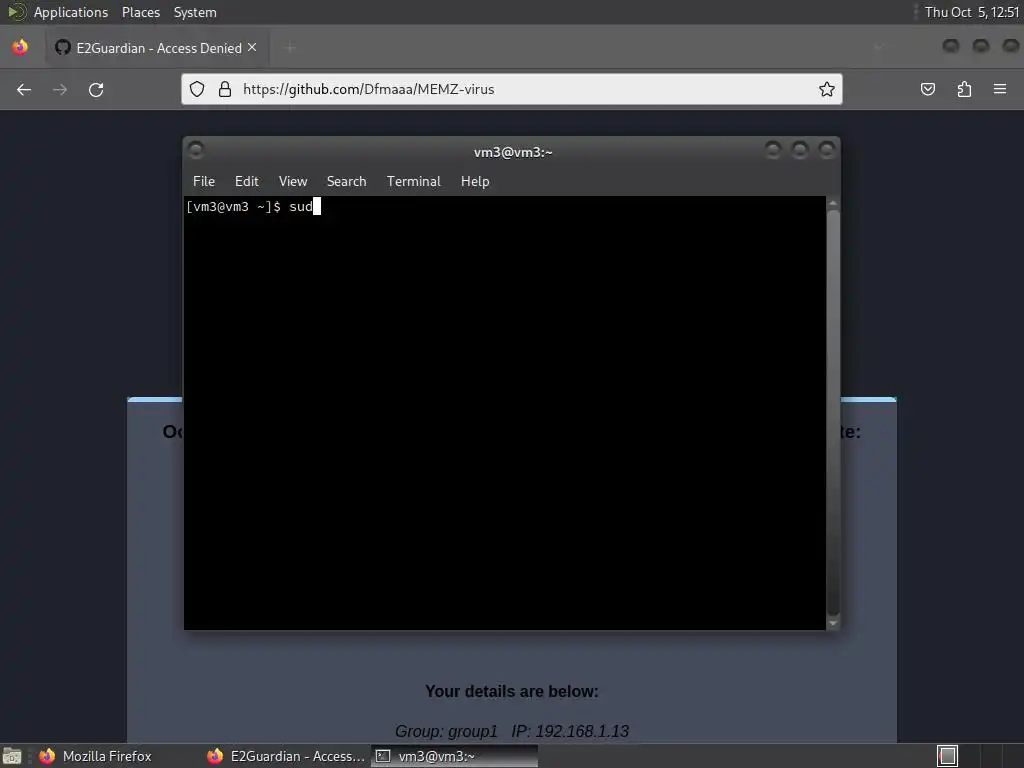The width and height of the screenshot is (1024, 768).
Task: Click the terminal scrollbar up arrow
Action: click(833, 204)
